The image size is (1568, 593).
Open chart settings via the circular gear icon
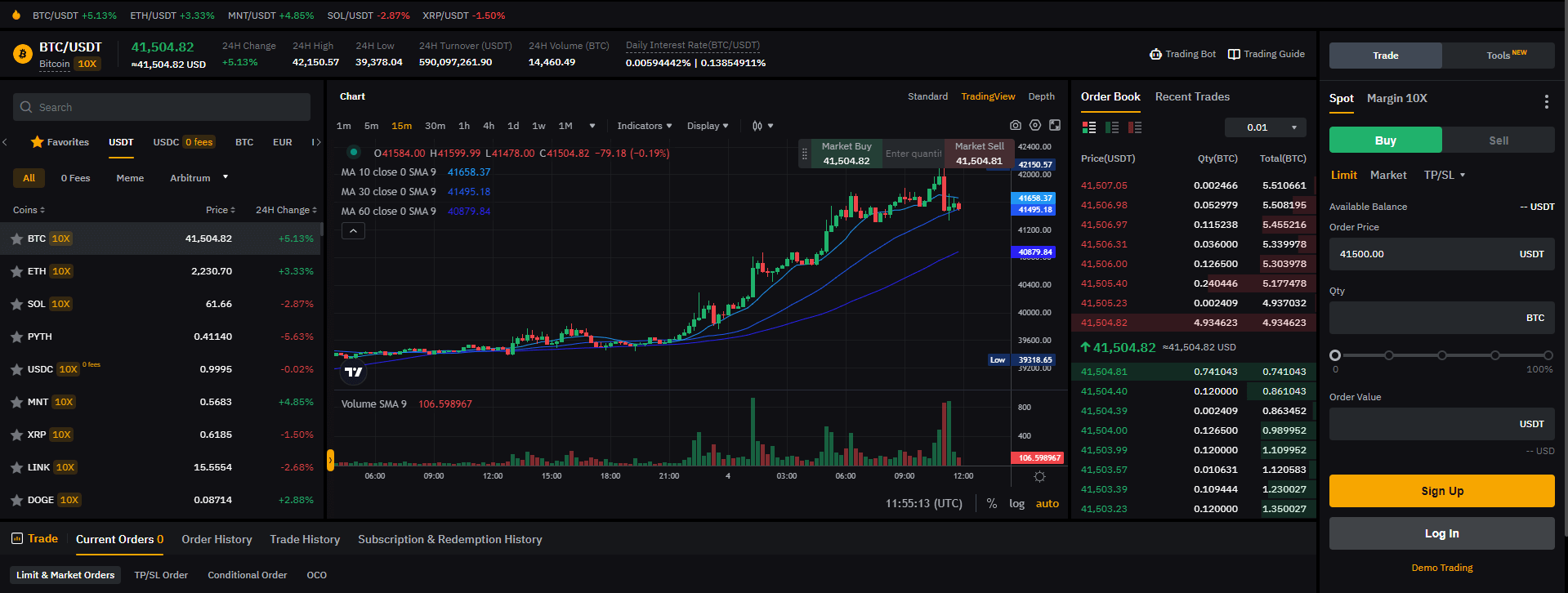pyautogui.click(x=1035, y=126)
